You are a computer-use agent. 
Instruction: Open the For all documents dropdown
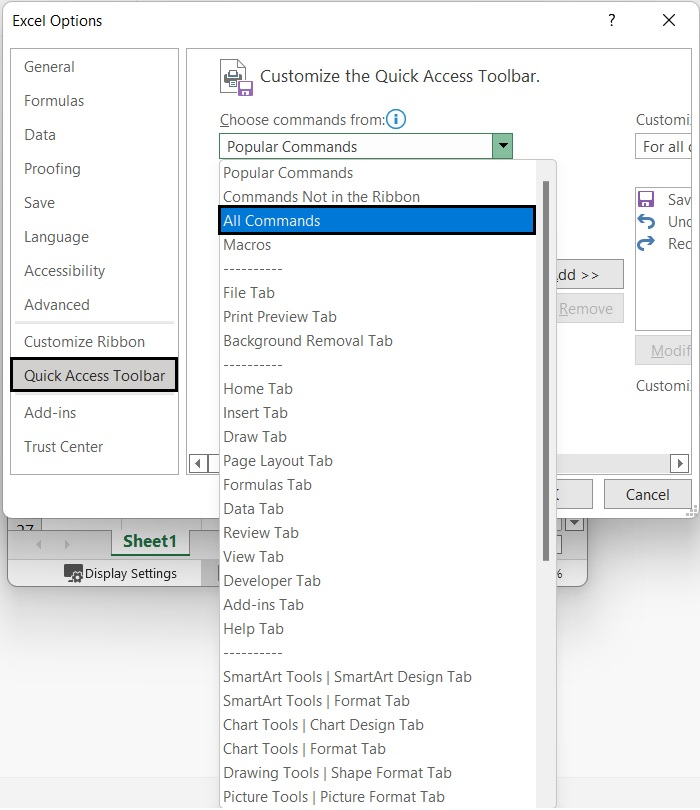[663, 147]
